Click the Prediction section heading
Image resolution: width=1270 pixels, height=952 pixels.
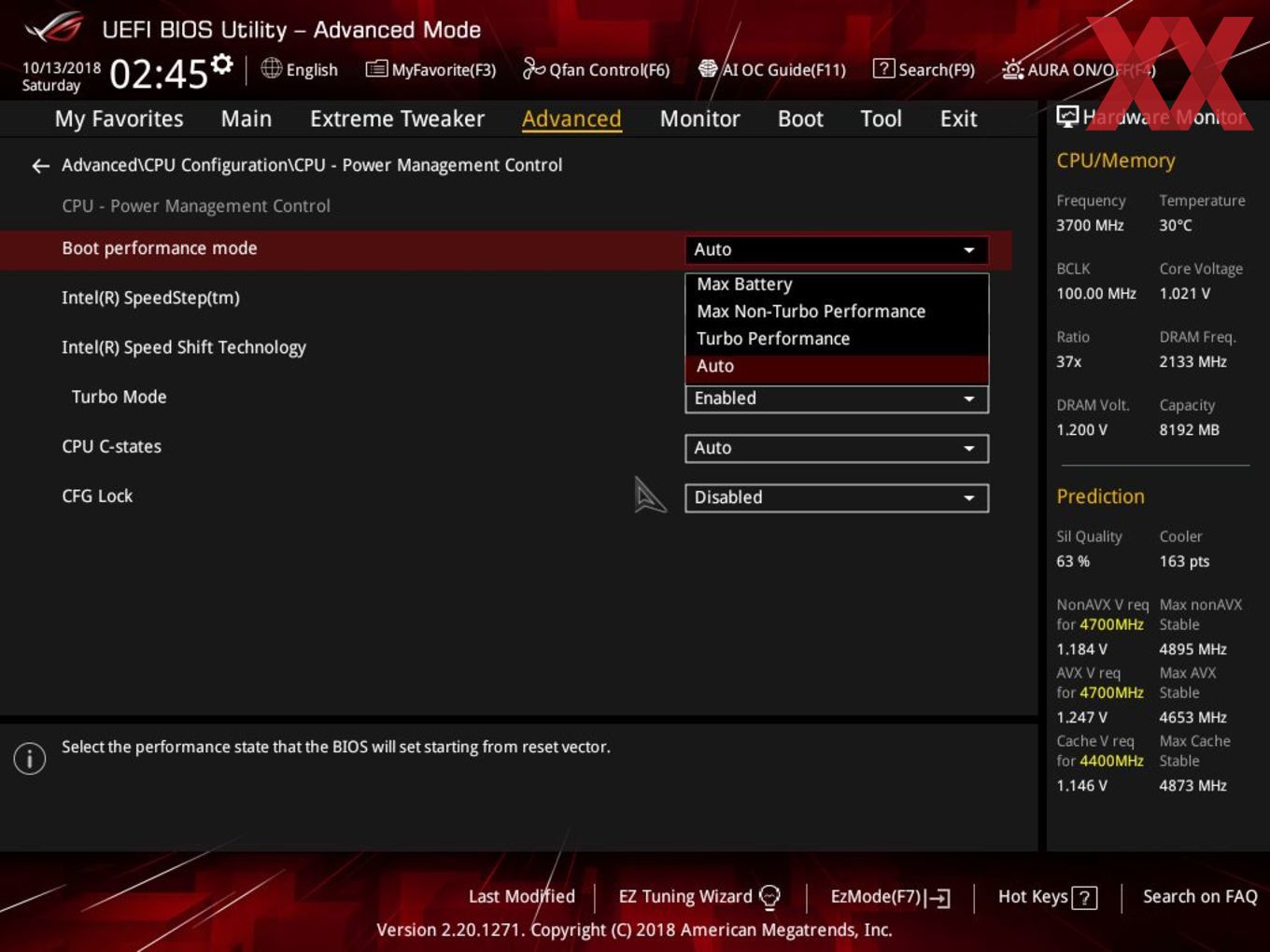pos(1100,497)
